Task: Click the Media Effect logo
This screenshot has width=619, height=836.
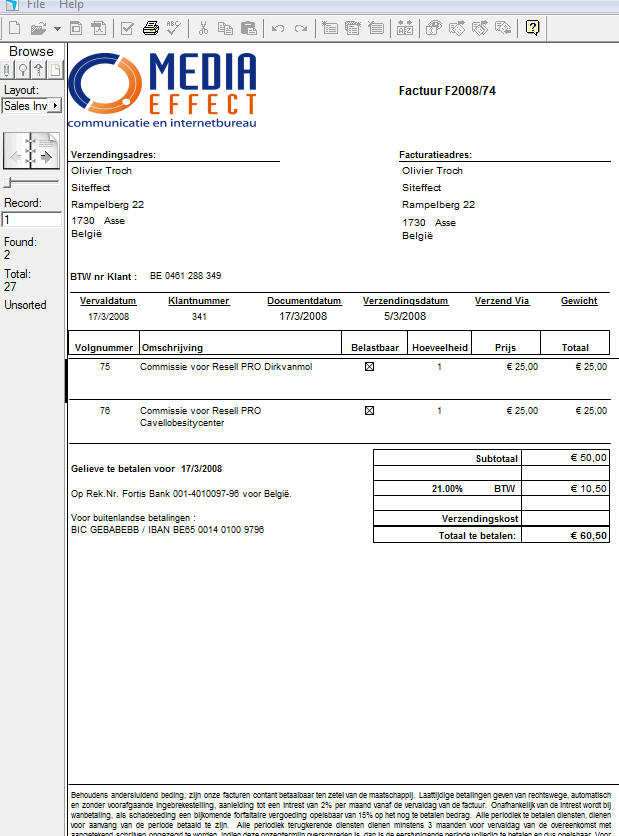Action: (x=163, y=90)
